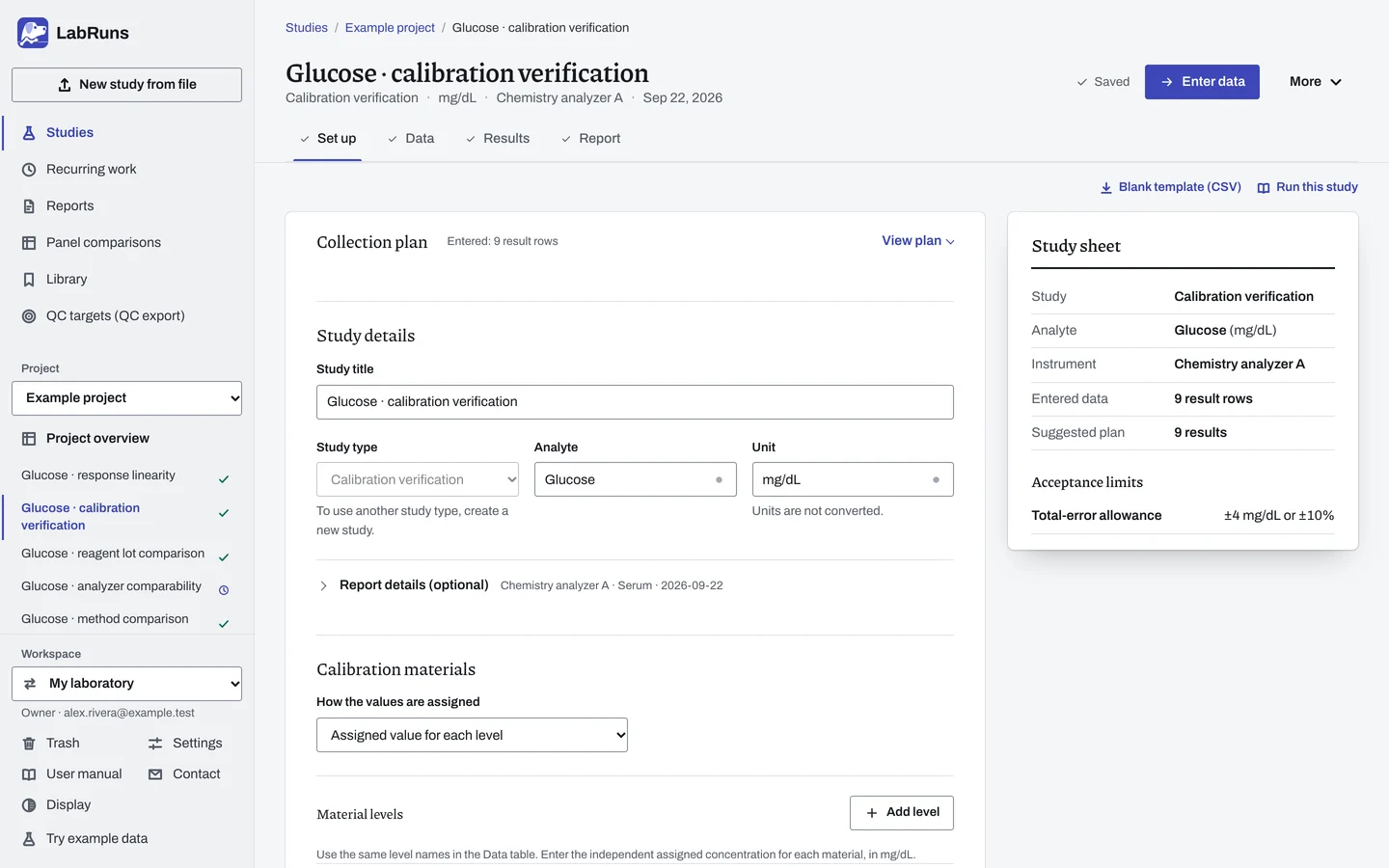
Task: Click the LabRuns logo icon
Action: [33, 33]
